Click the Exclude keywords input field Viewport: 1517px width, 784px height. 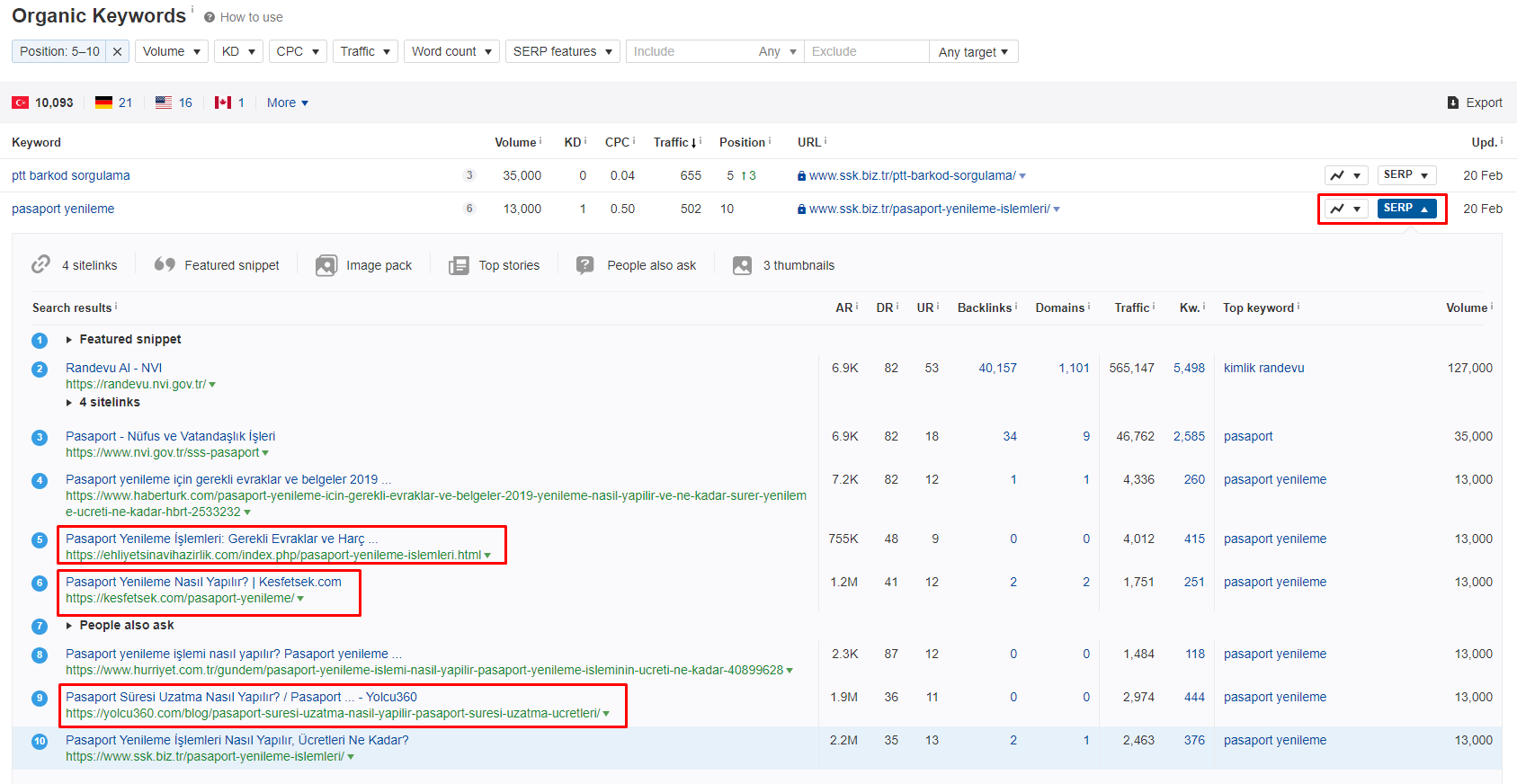[866, 51]
